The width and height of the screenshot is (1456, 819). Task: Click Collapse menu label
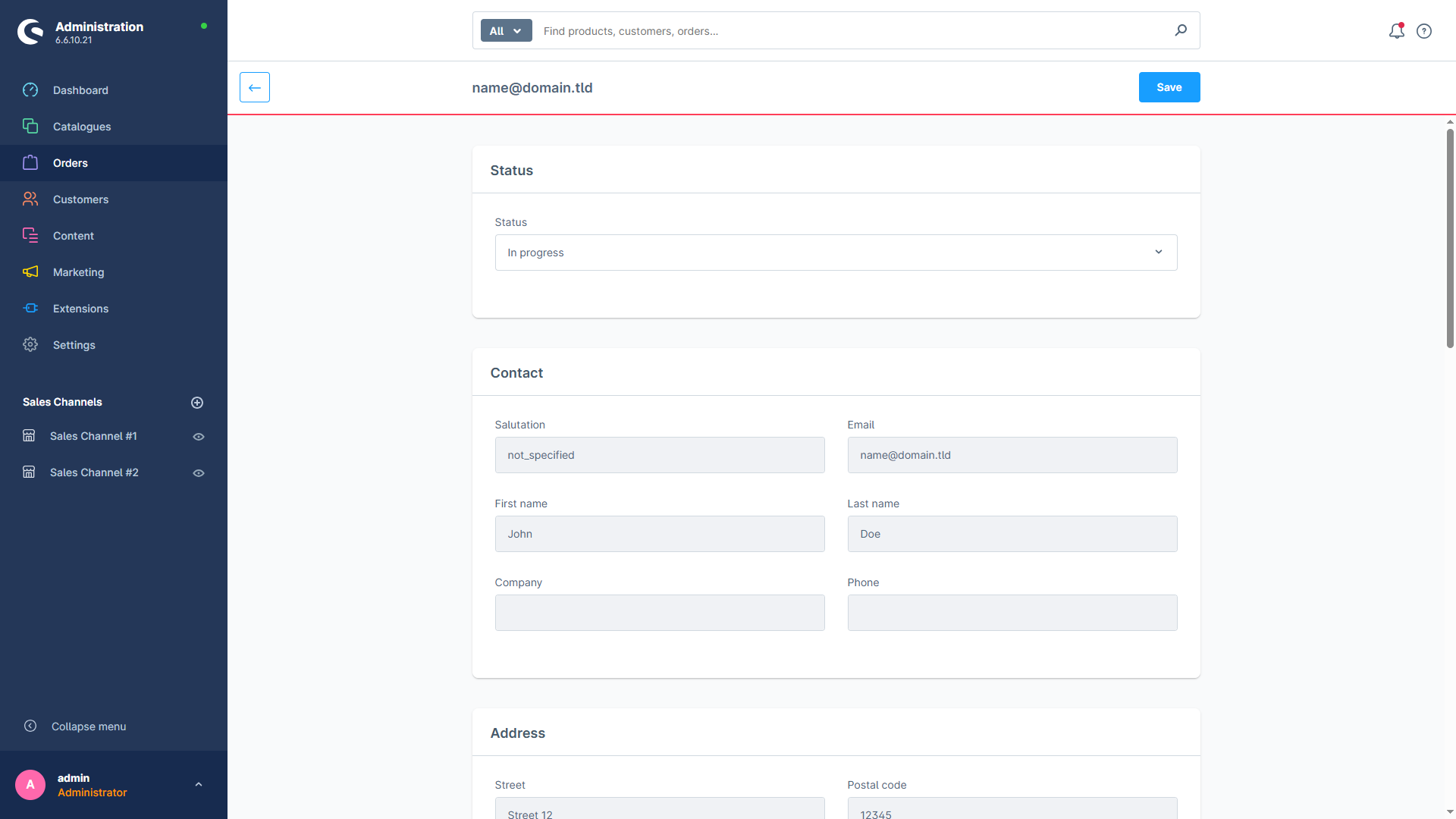(x=89, y=726)
